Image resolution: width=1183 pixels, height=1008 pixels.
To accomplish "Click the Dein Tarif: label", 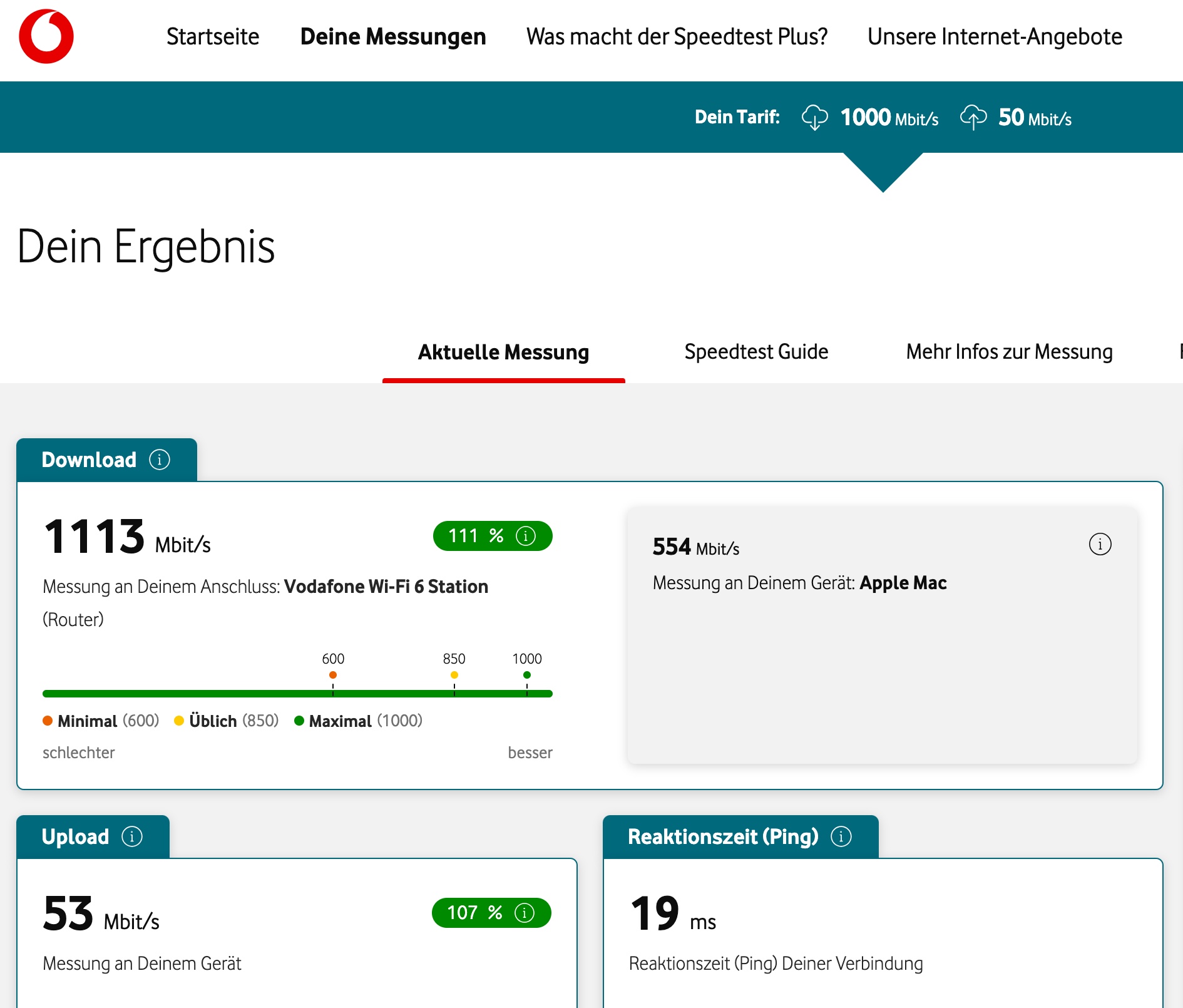I will (x=737, y=117).
